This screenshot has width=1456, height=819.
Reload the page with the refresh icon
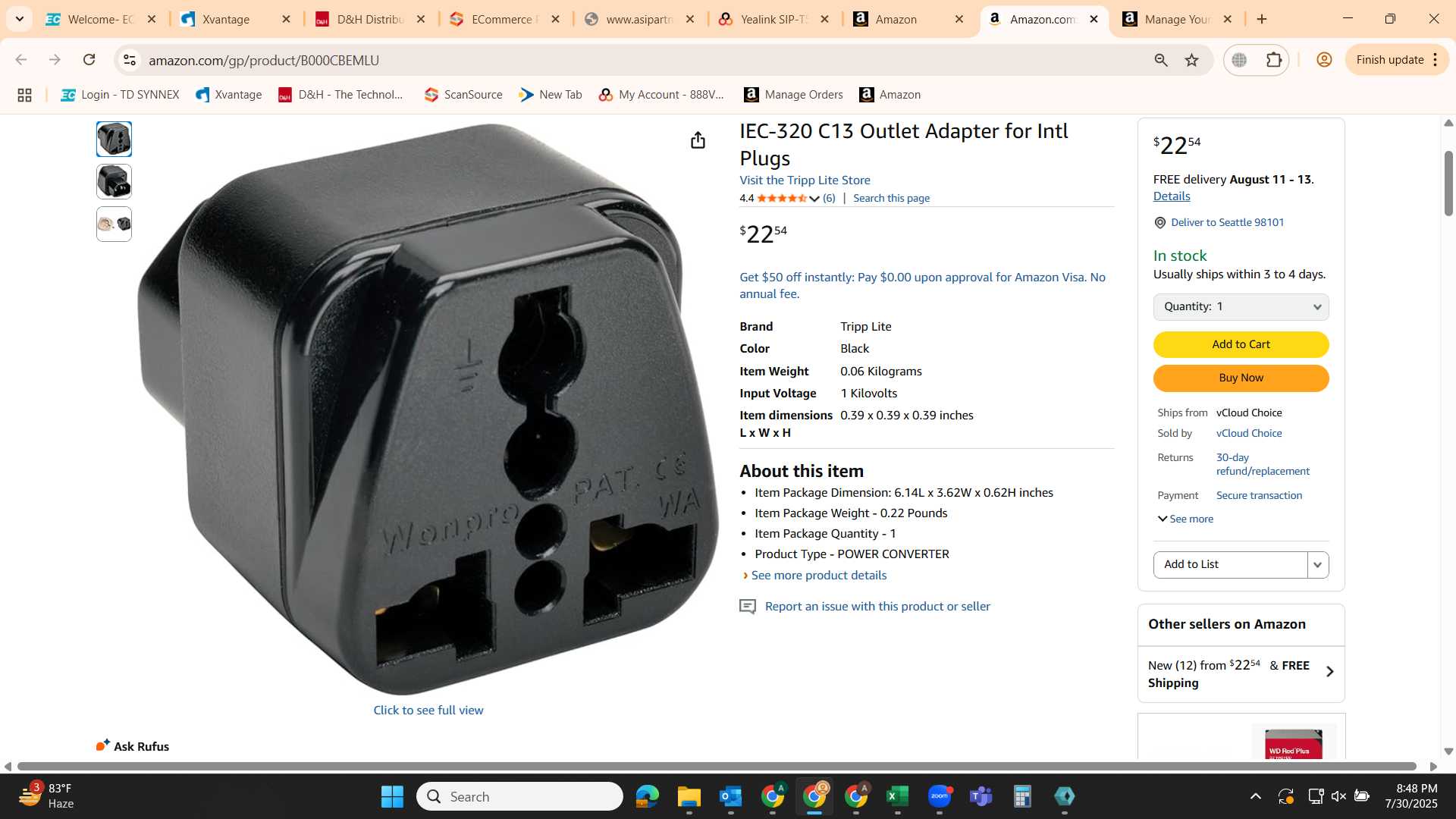[89, 60]
